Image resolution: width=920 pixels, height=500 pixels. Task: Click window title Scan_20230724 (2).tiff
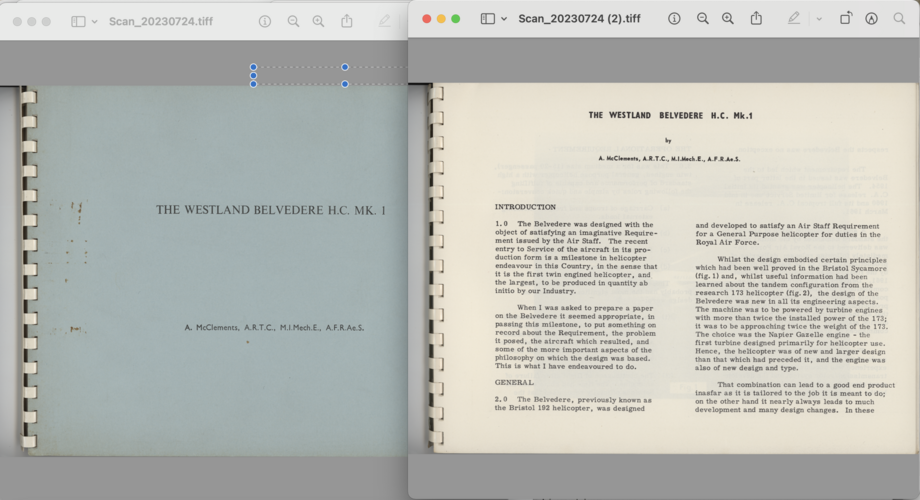[579, 19]
